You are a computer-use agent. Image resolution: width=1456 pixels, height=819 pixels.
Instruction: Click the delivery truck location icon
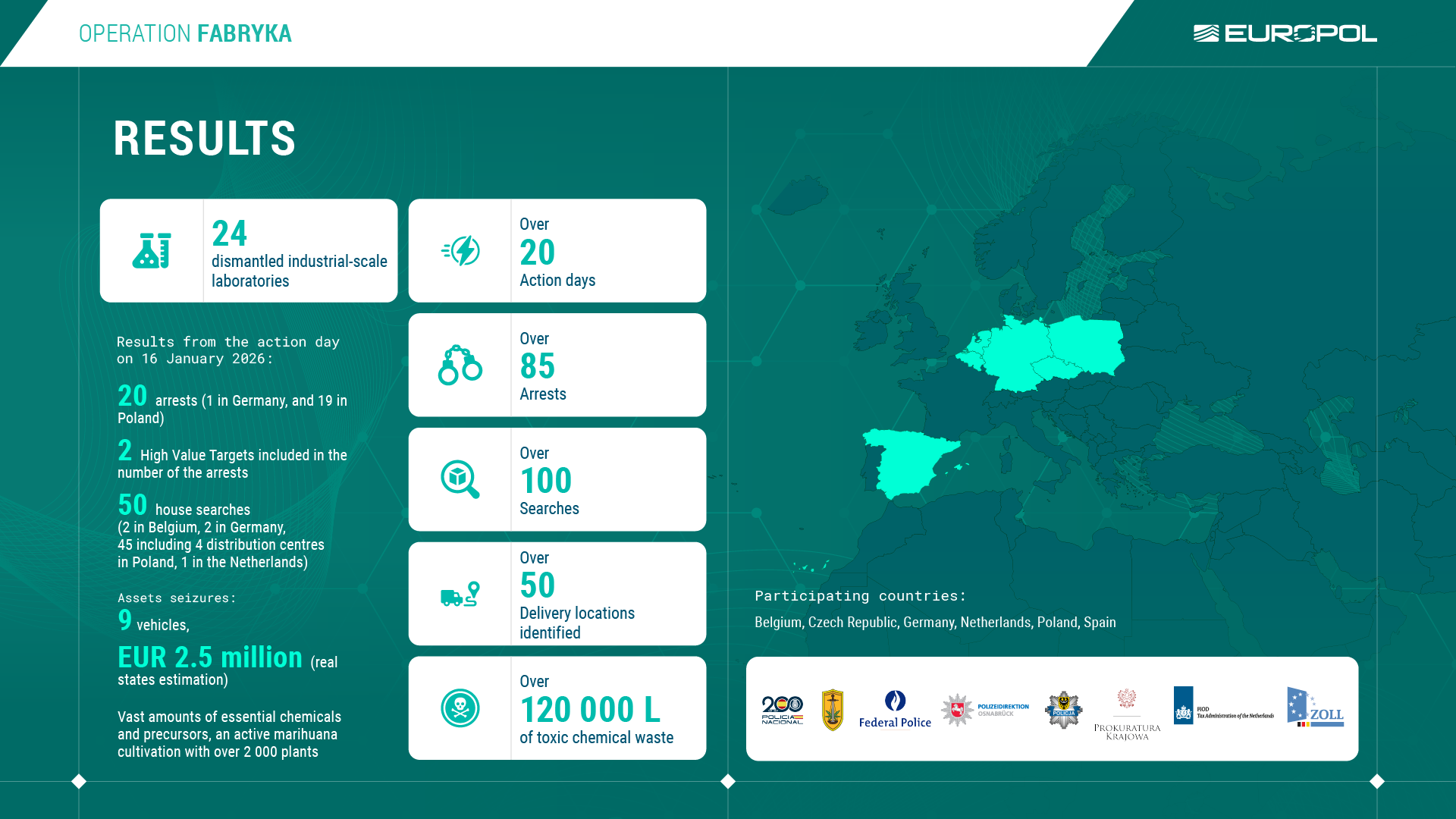pyautogui.click(x=460, y=594)
